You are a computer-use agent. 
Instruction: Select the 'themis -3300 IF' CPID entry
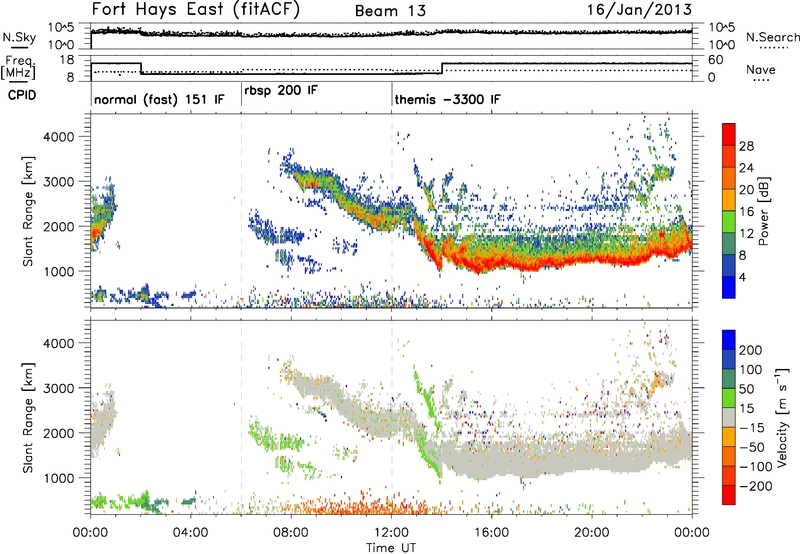[x=447, y=99]
